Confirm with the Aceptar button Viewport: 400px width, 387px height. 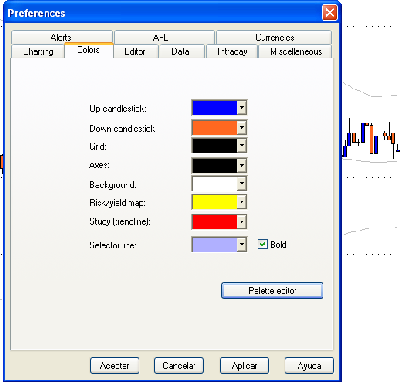[x=114, y=366]
